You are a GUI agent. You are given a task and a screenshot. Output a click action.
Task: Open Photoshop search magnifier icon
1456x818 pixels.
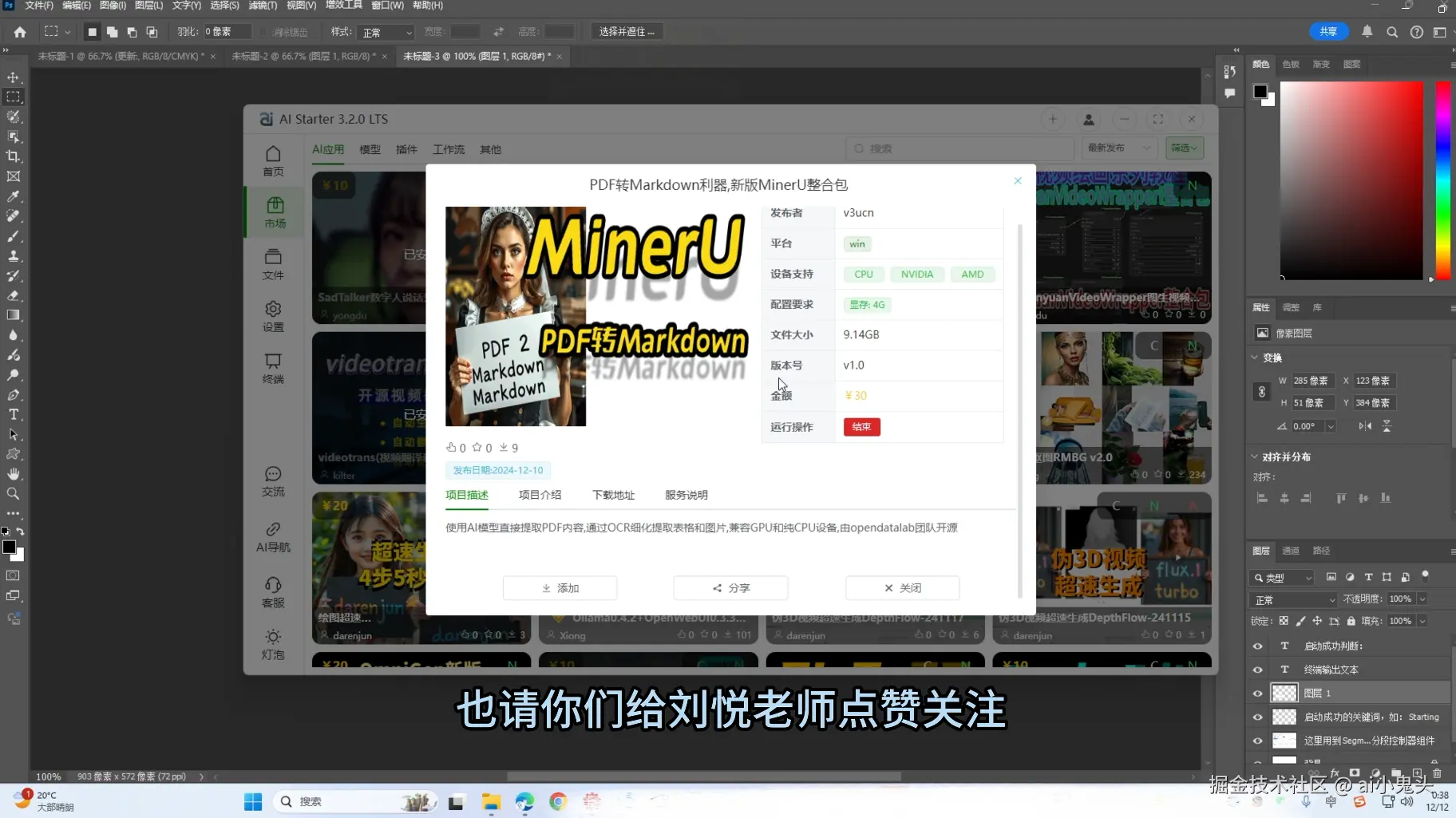click(x=1392, y=32)
